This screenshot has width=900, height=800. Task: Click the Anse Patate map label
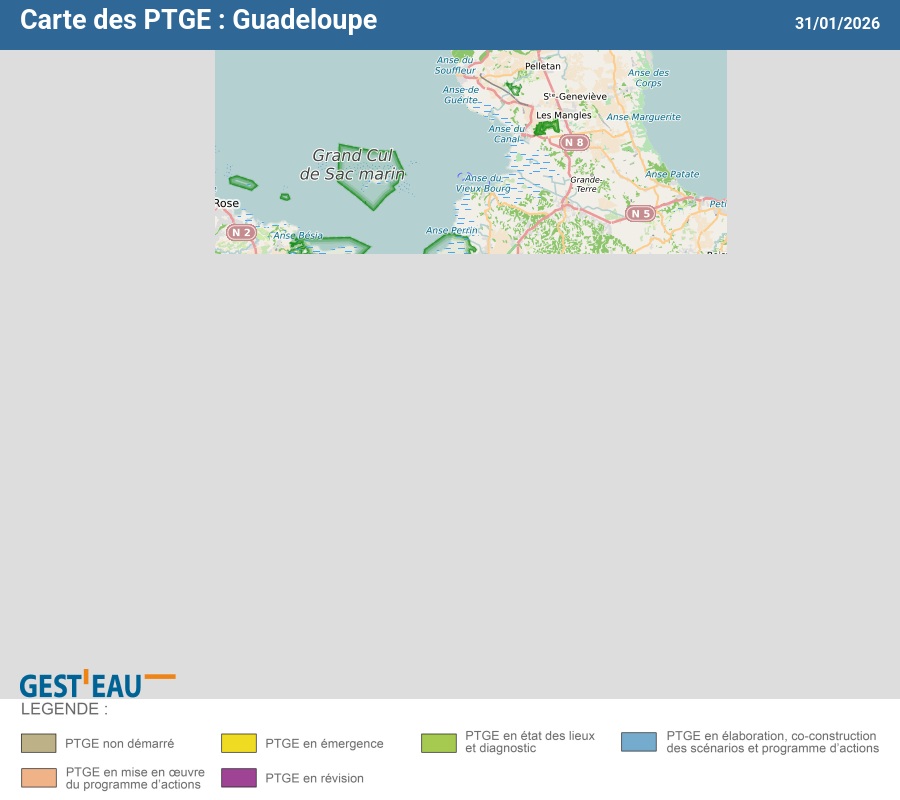[x=672, y=174]
